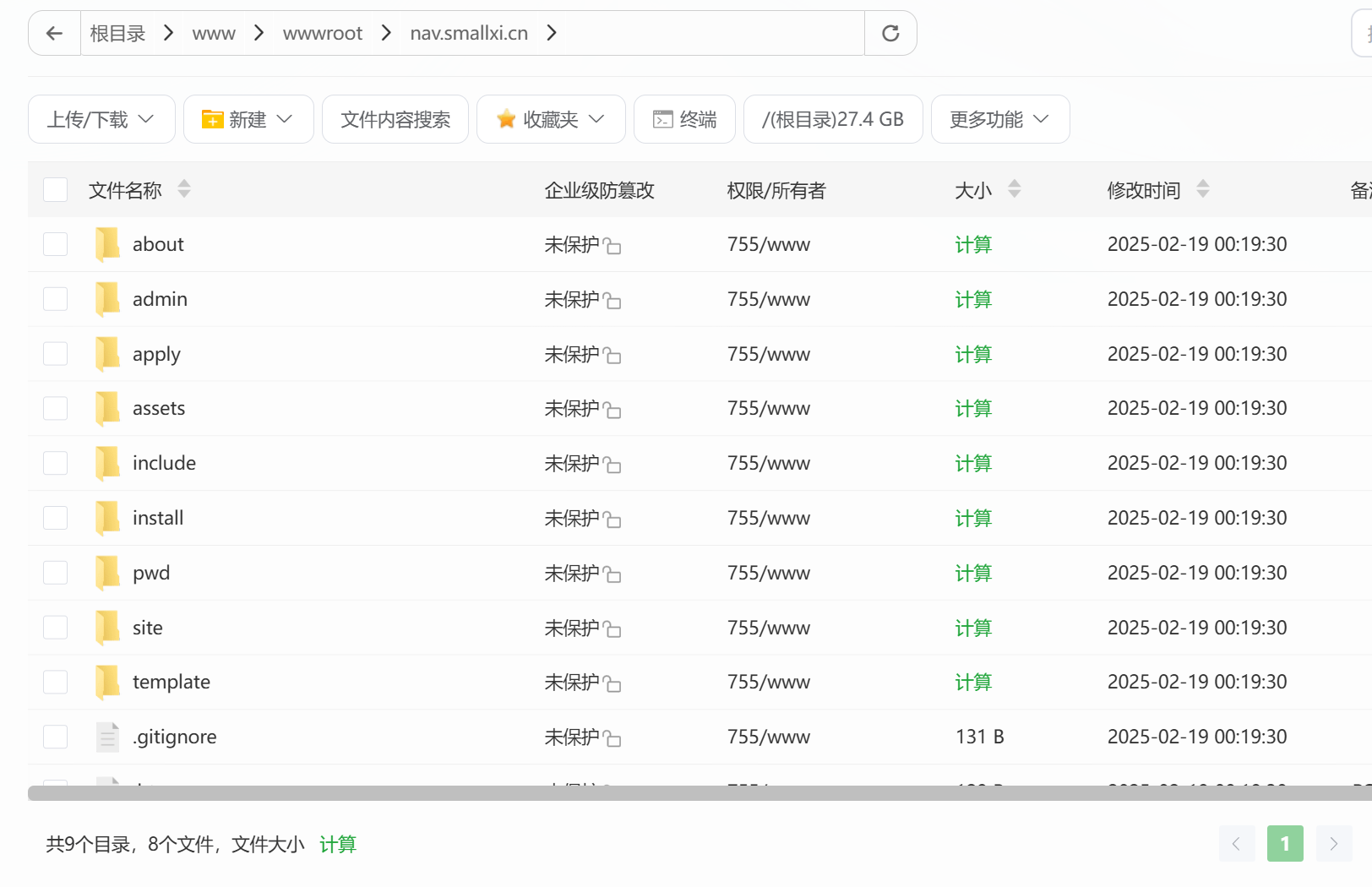Click the back arrow in path bar
Viewport: 1372px width, 887px height.
[x=55, y=33]
